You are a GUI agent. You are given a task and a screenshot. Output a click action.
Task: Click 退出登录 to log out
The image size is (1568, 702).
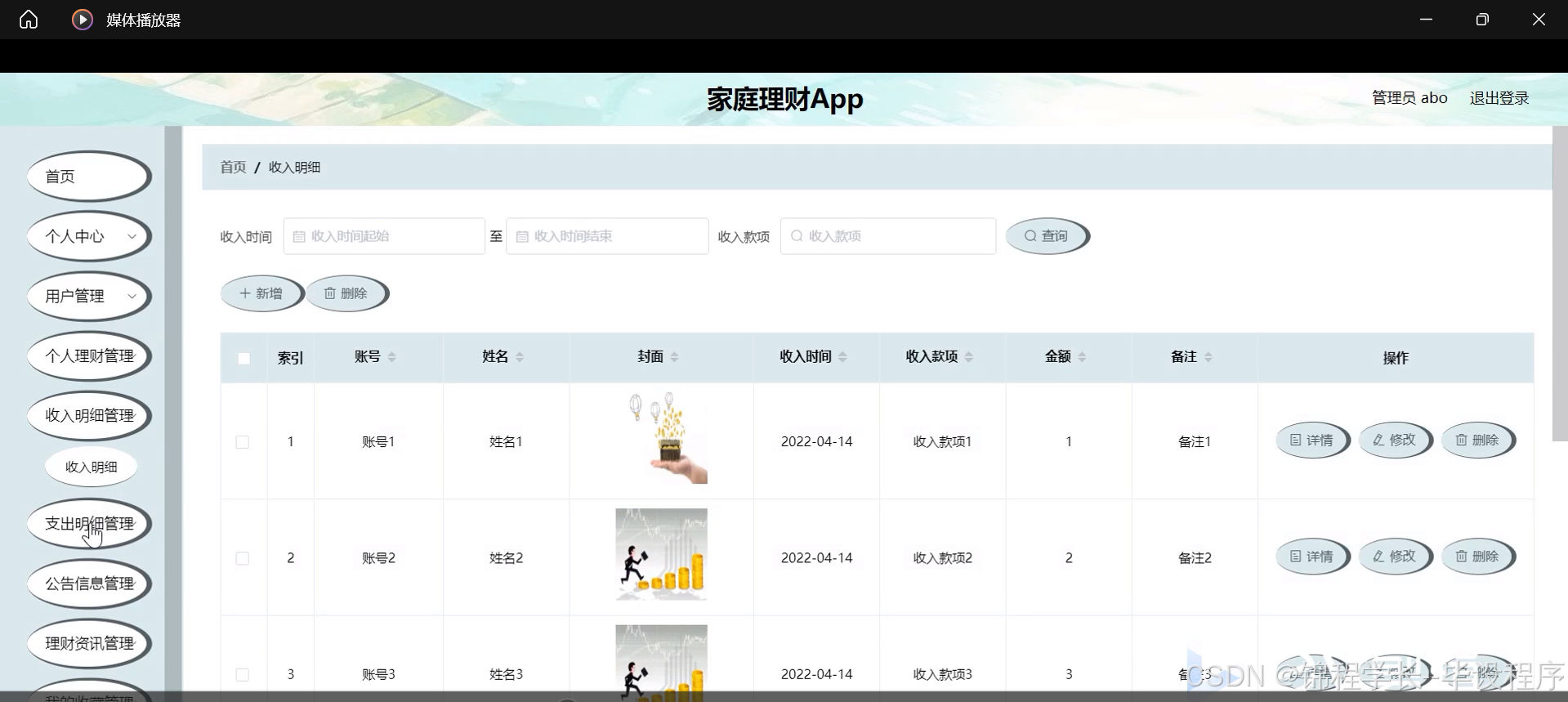pos(1499,98)
